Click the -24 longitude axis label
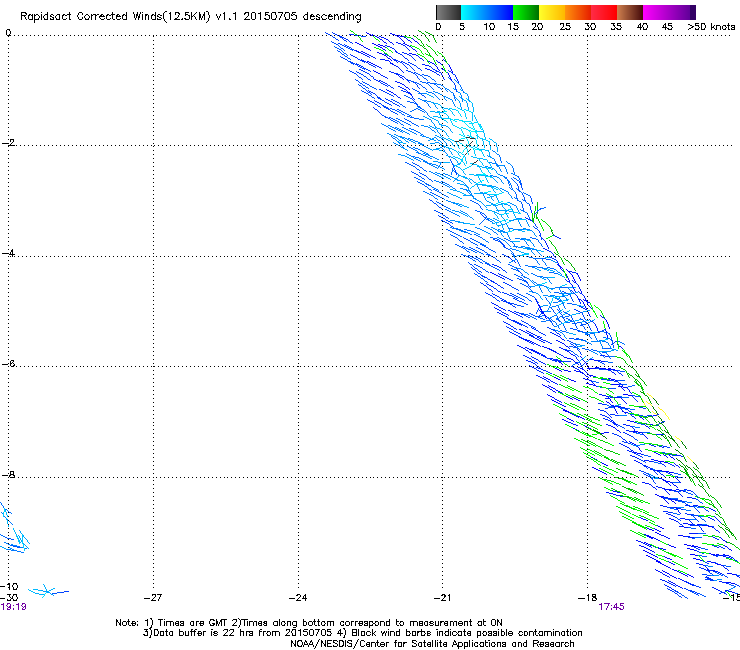This screenshot has width=740, height=650. pyautogui.click(x=298, y=598)
